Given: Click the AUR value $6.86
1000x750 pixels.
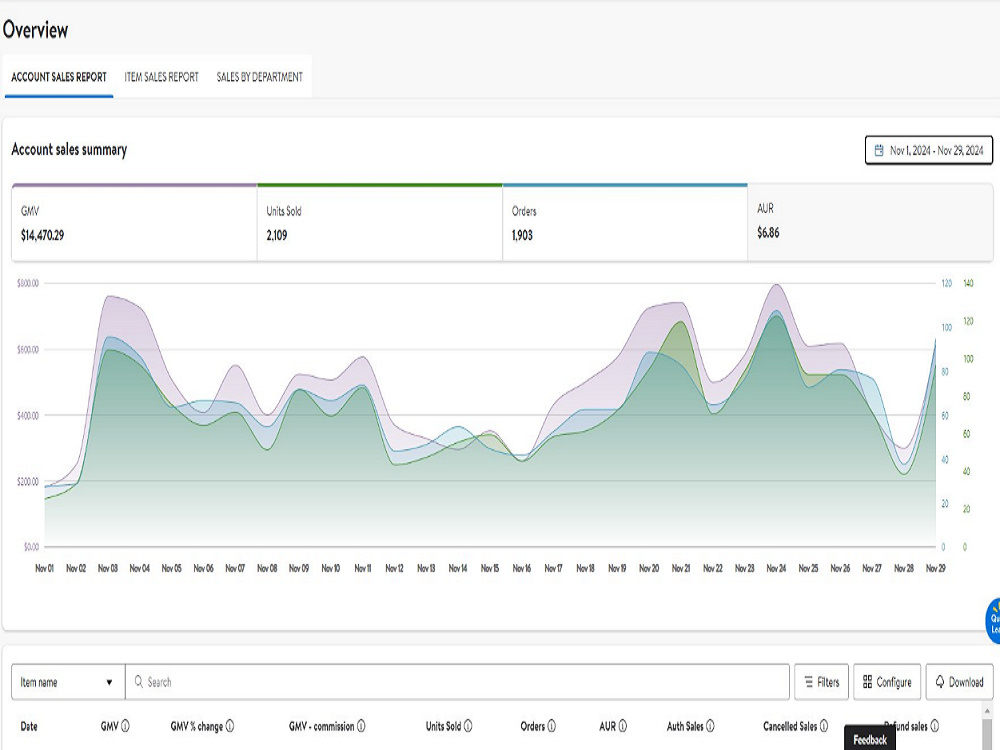Looking at the screenshot, I should (768, 233).
